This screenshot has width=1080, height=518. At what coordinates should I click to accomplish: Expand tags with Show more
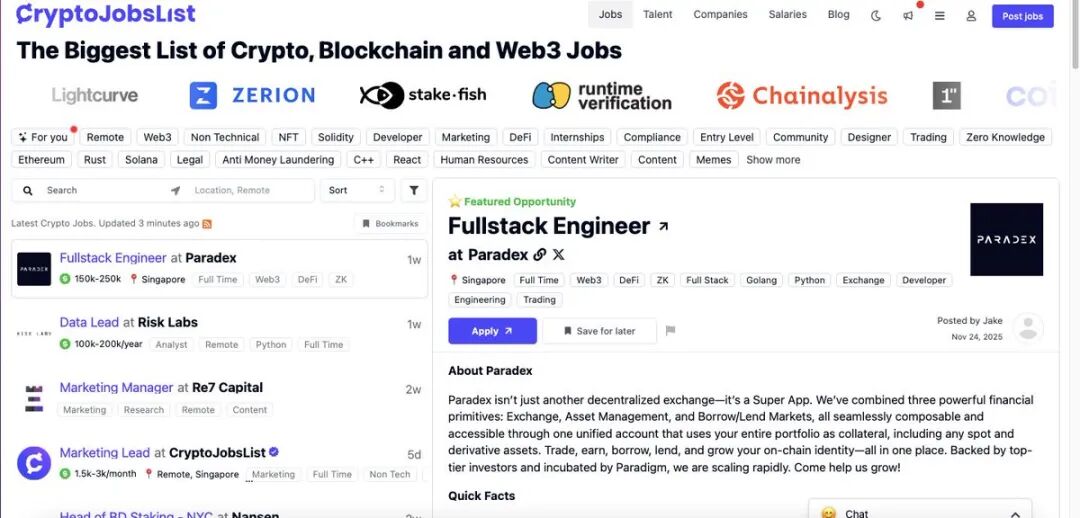(773, 160)
